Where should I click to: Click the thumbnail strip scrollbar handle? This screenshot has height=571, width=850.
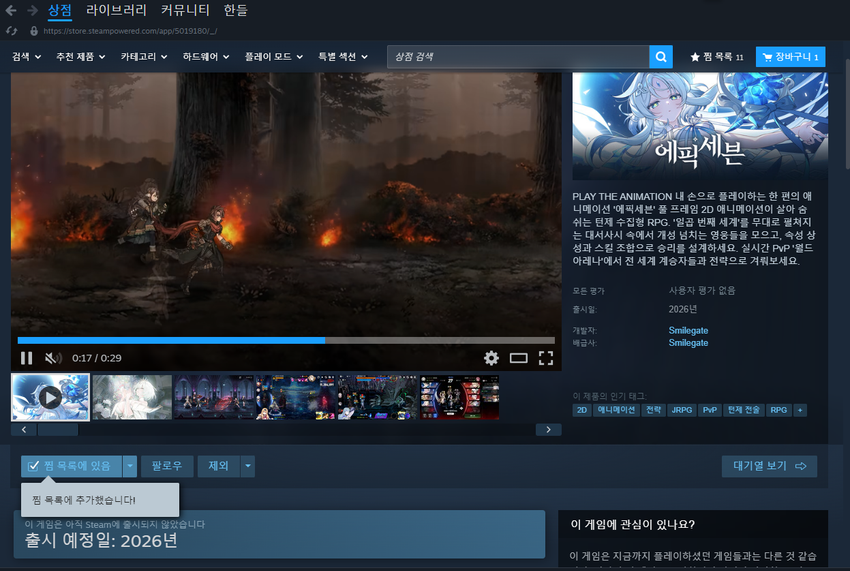coord(57,430)
